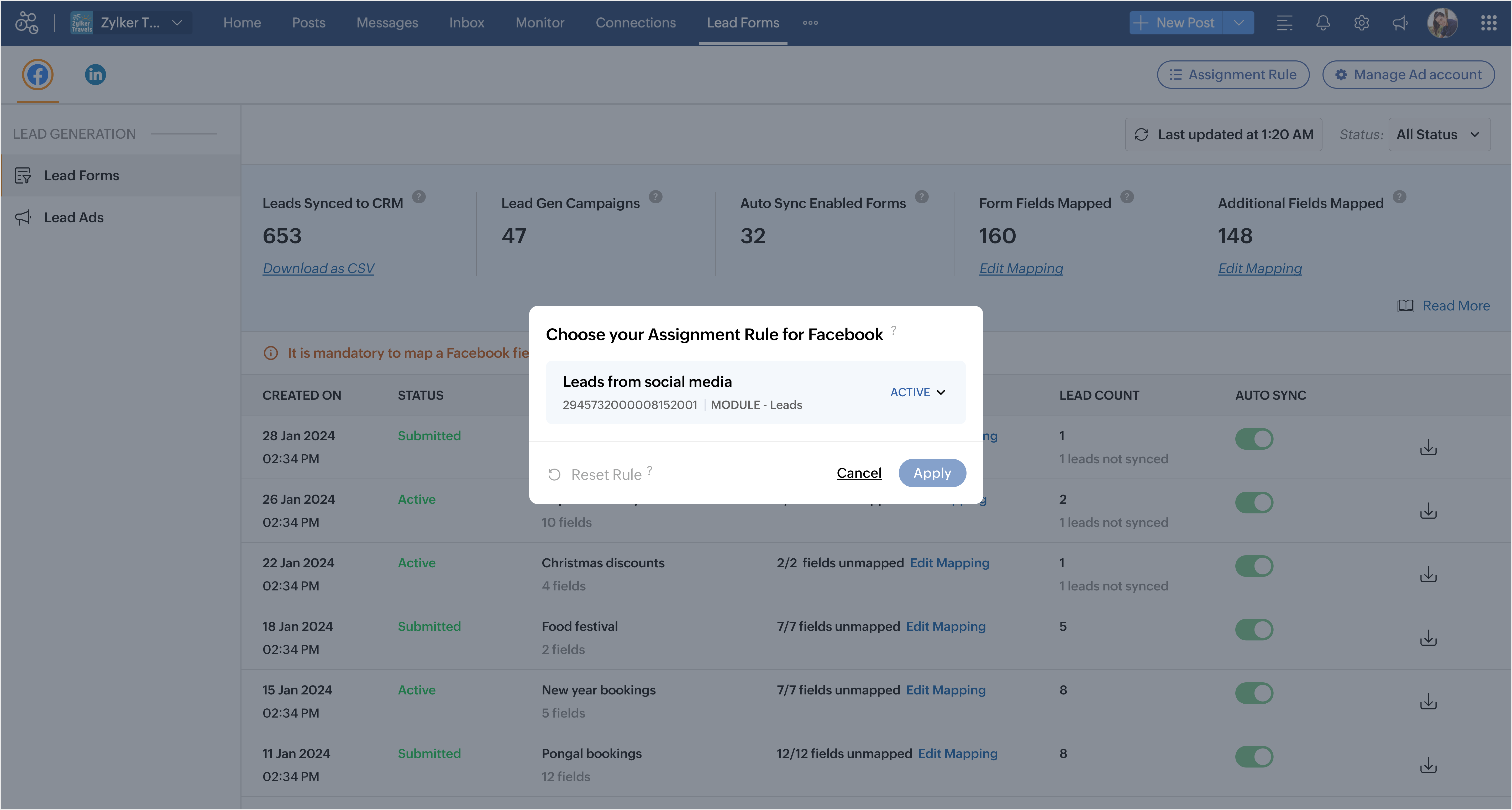This screenshot has width=1512, height=810.
Task: Download leads for 26 Jan 2024 row
Action: tap(1428, 511)
